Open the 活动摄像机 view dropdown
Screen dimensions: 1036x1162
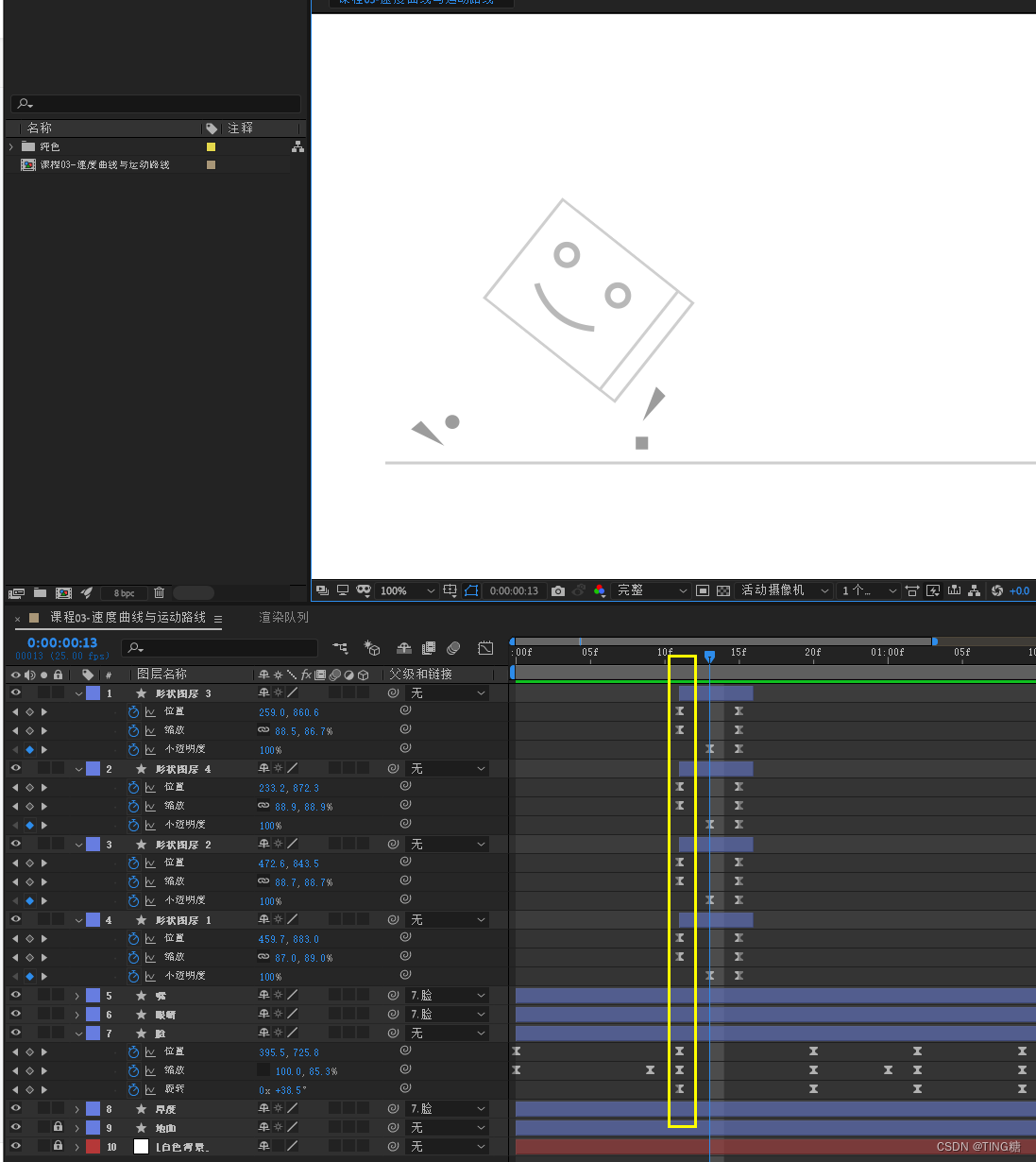[x=785, y=590]
